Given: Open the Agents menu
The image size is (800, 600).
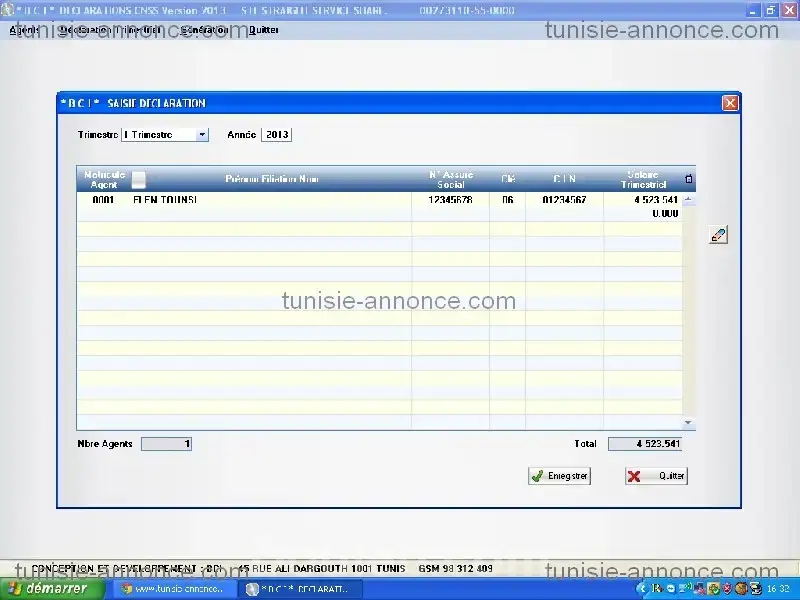Looking at the screenshot, I should tap(24, 30).
